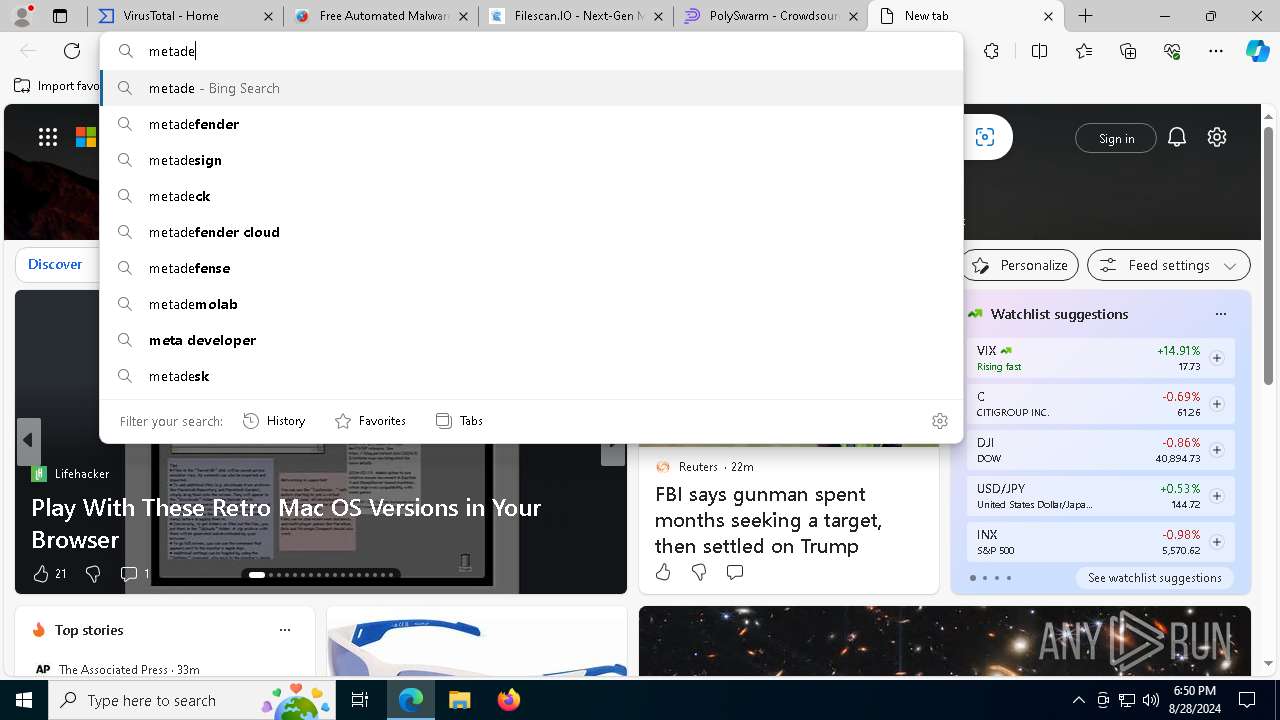Open Top stories more options ellipsis

pos(285,630)
